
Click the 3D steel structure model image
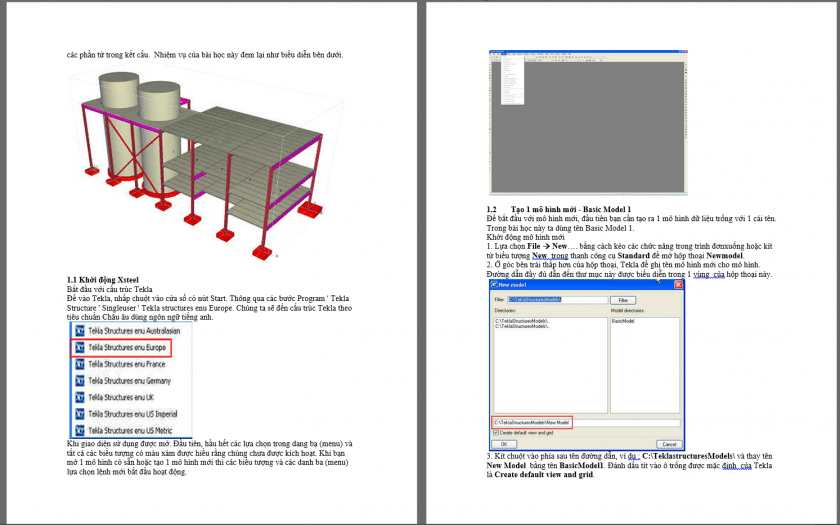206,164
